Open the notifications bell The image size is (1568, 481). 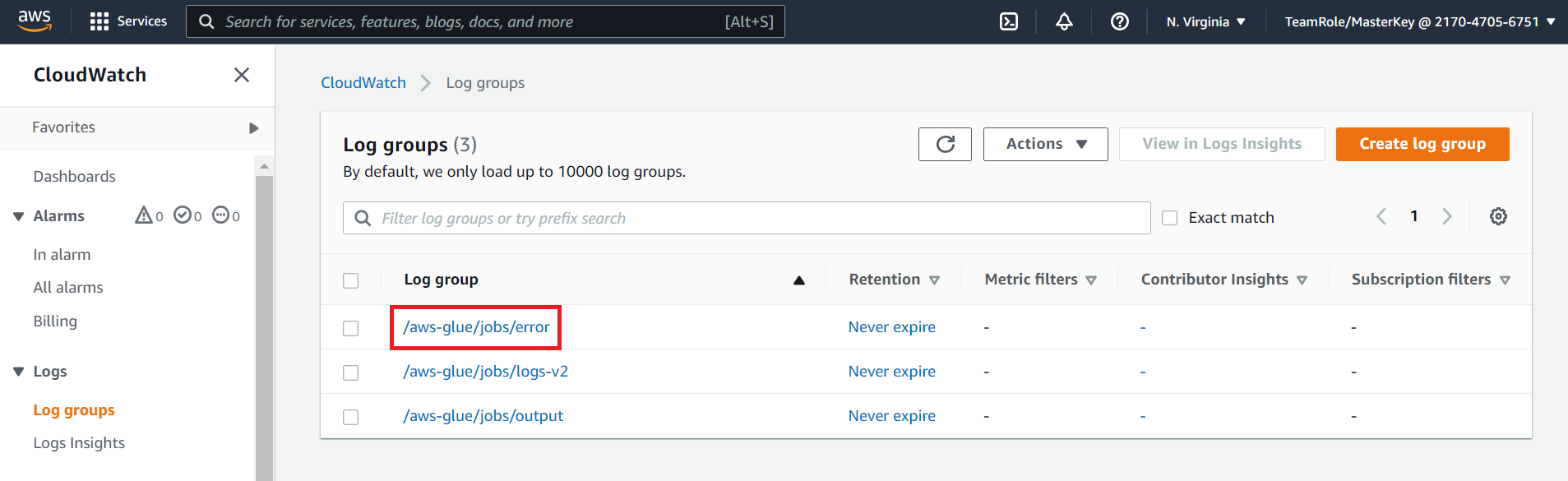tap(1064, 21)
